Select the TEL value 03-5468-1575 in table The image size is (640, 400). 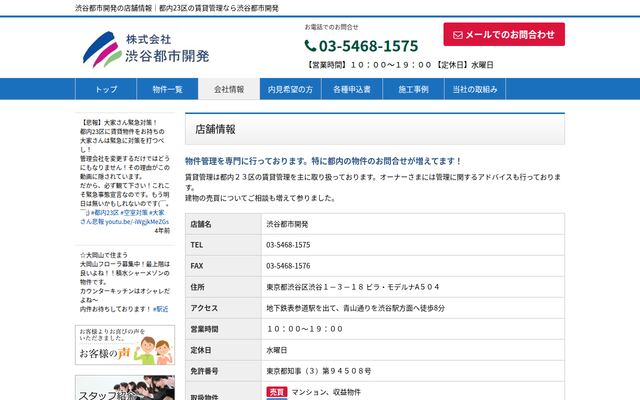point(288,245)
